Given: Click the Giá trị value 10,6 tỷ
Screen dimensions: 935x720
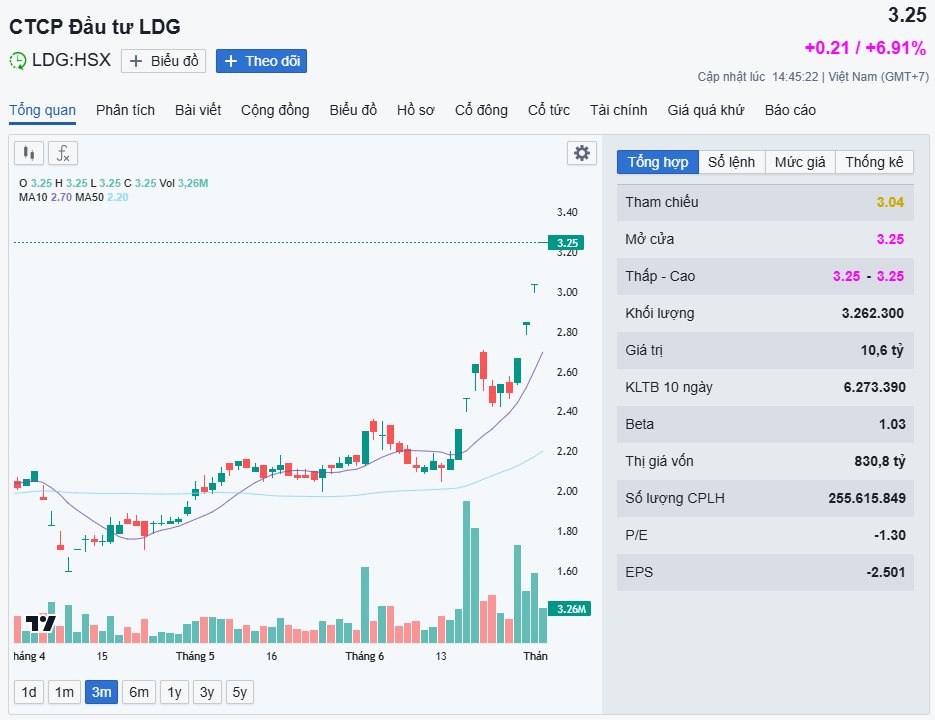Looking at the screenshot, I should point(883,350).
